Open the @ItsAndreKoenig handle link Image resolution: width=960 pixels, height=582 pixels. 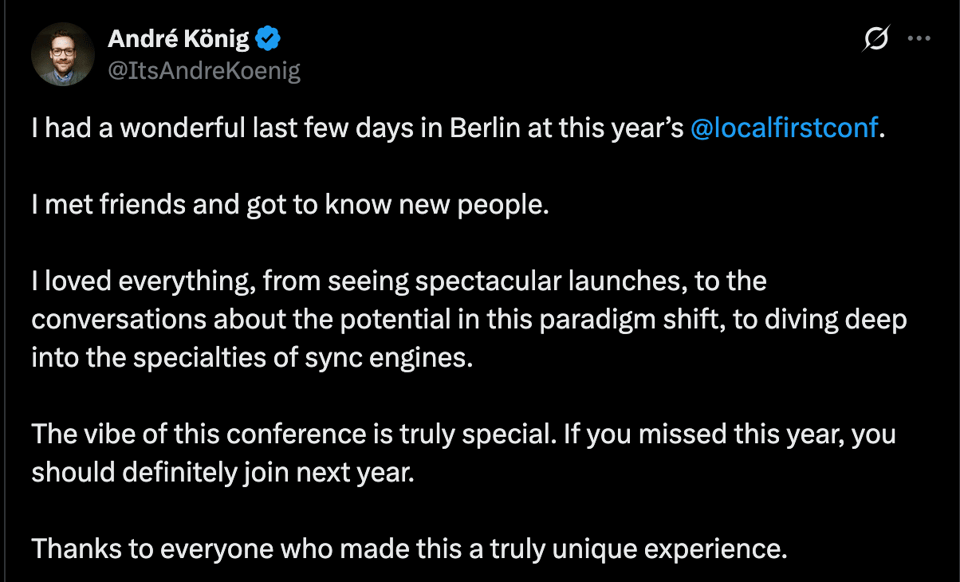pos(204,70)
